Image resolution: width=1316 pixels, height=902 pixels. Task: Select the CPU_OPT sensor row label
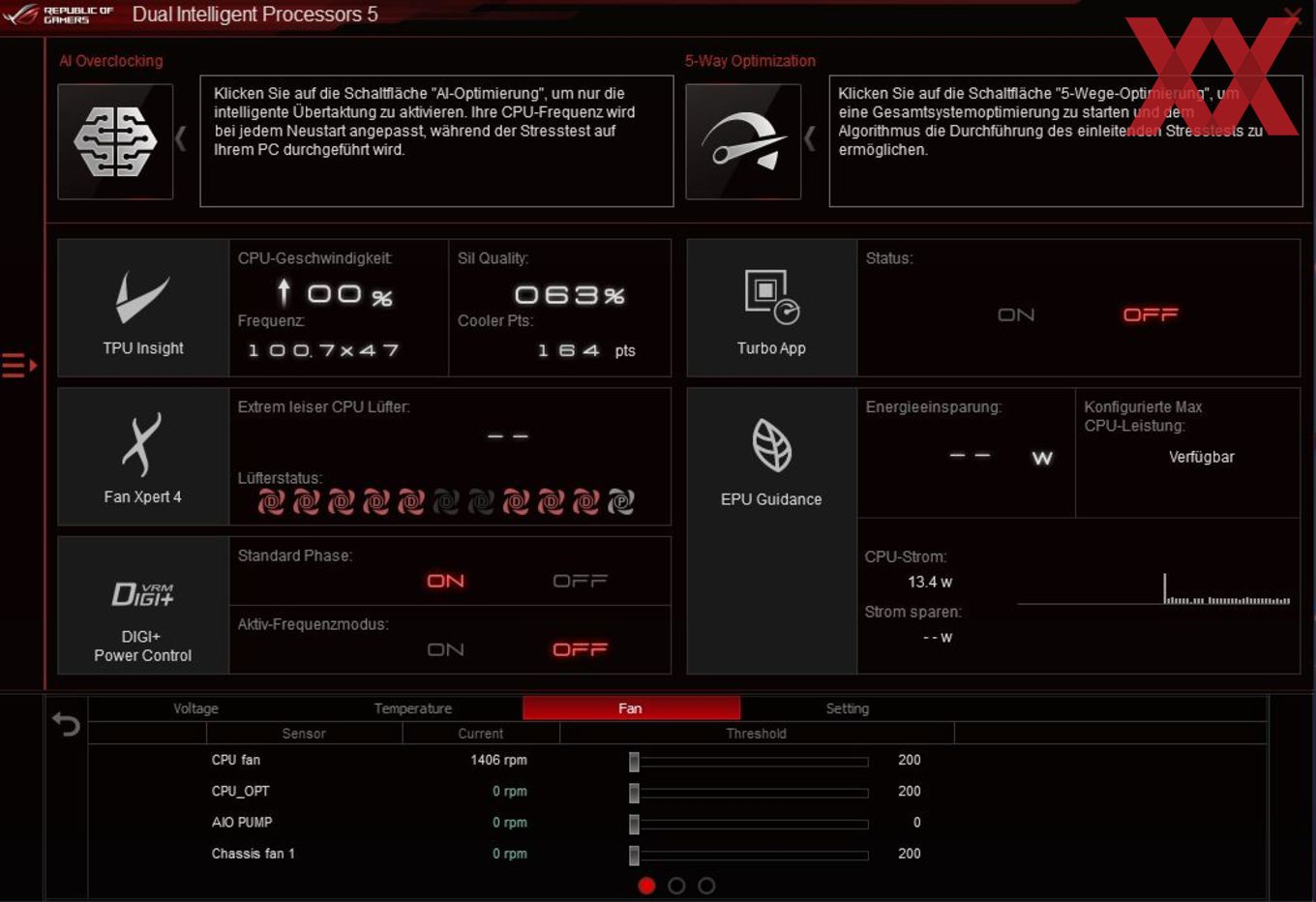point(241,791)
